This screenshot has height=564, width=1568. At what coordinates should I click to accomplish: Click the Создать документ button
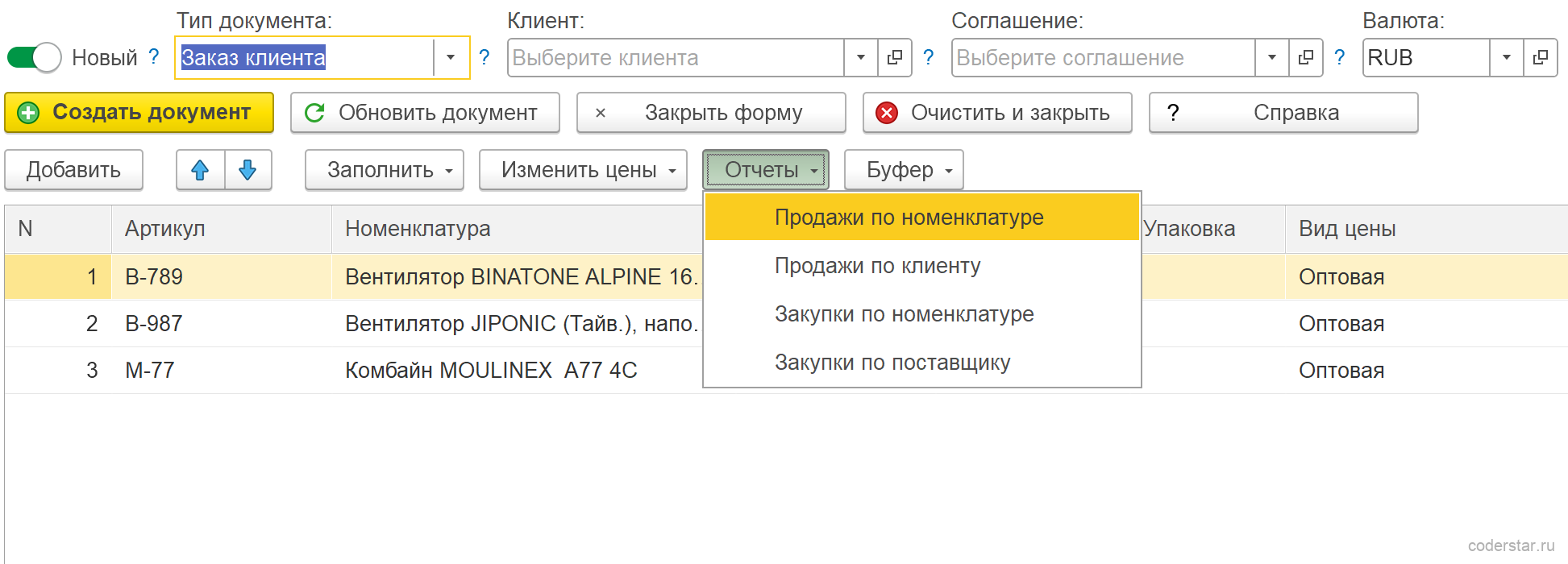tap(139, 113)
